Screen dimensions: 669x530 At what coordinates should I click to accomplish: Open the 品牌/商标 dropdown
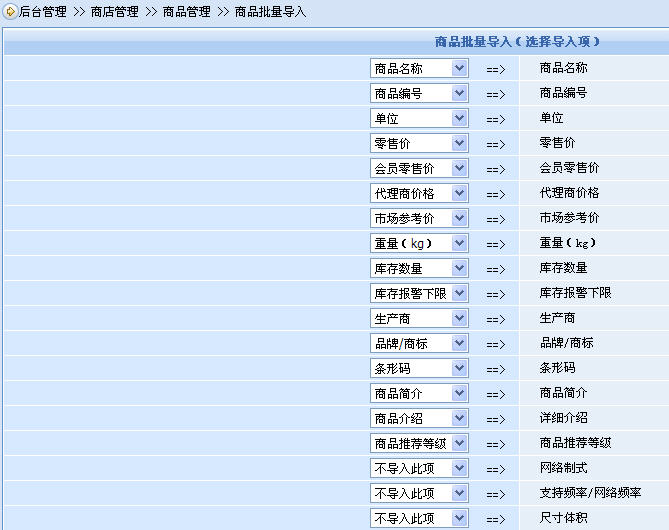[418, 343]
